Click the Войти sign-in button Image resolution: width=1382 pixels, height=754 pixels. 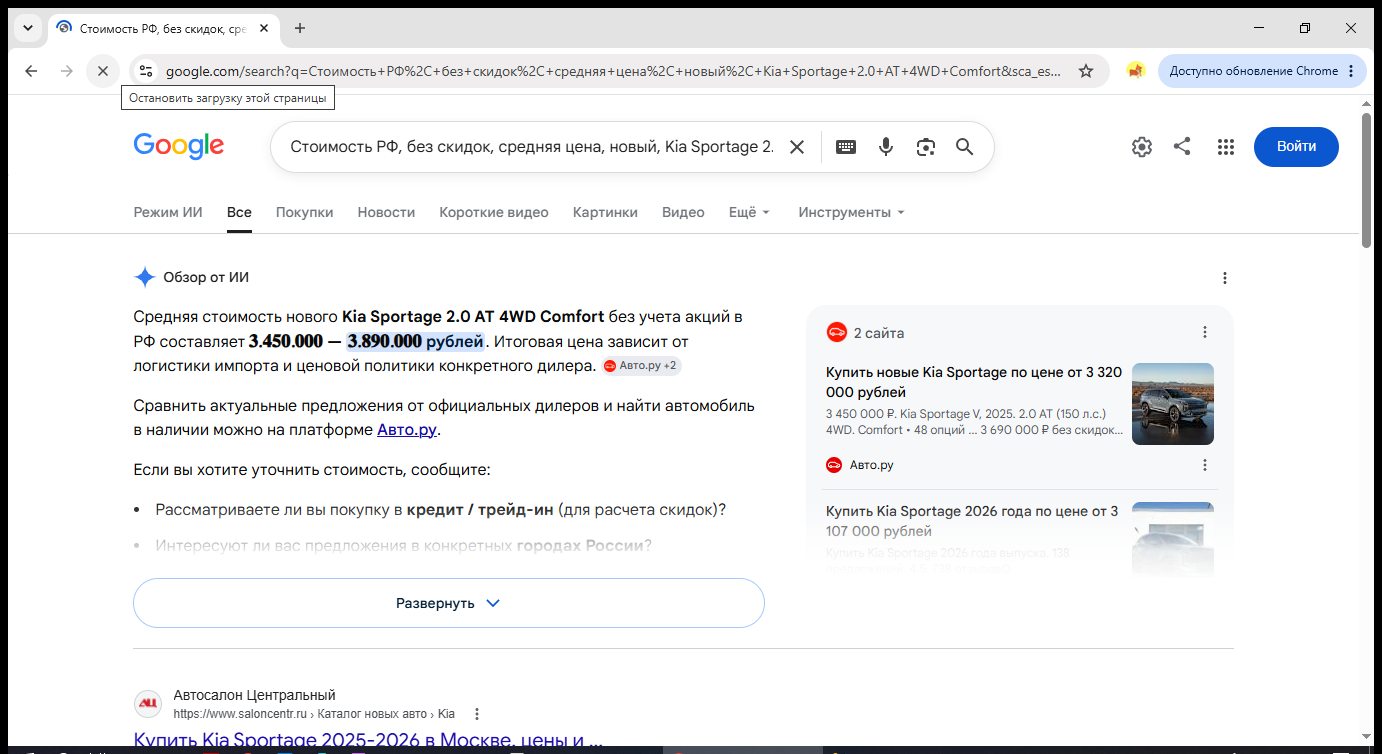pyautogui.click(x=1296, y=147)
